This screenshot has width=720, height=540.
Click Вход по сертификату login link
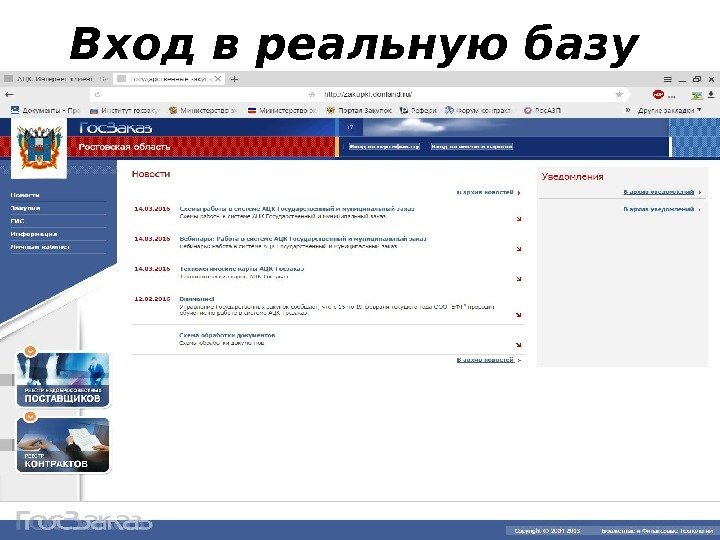[x=384, y=146]
